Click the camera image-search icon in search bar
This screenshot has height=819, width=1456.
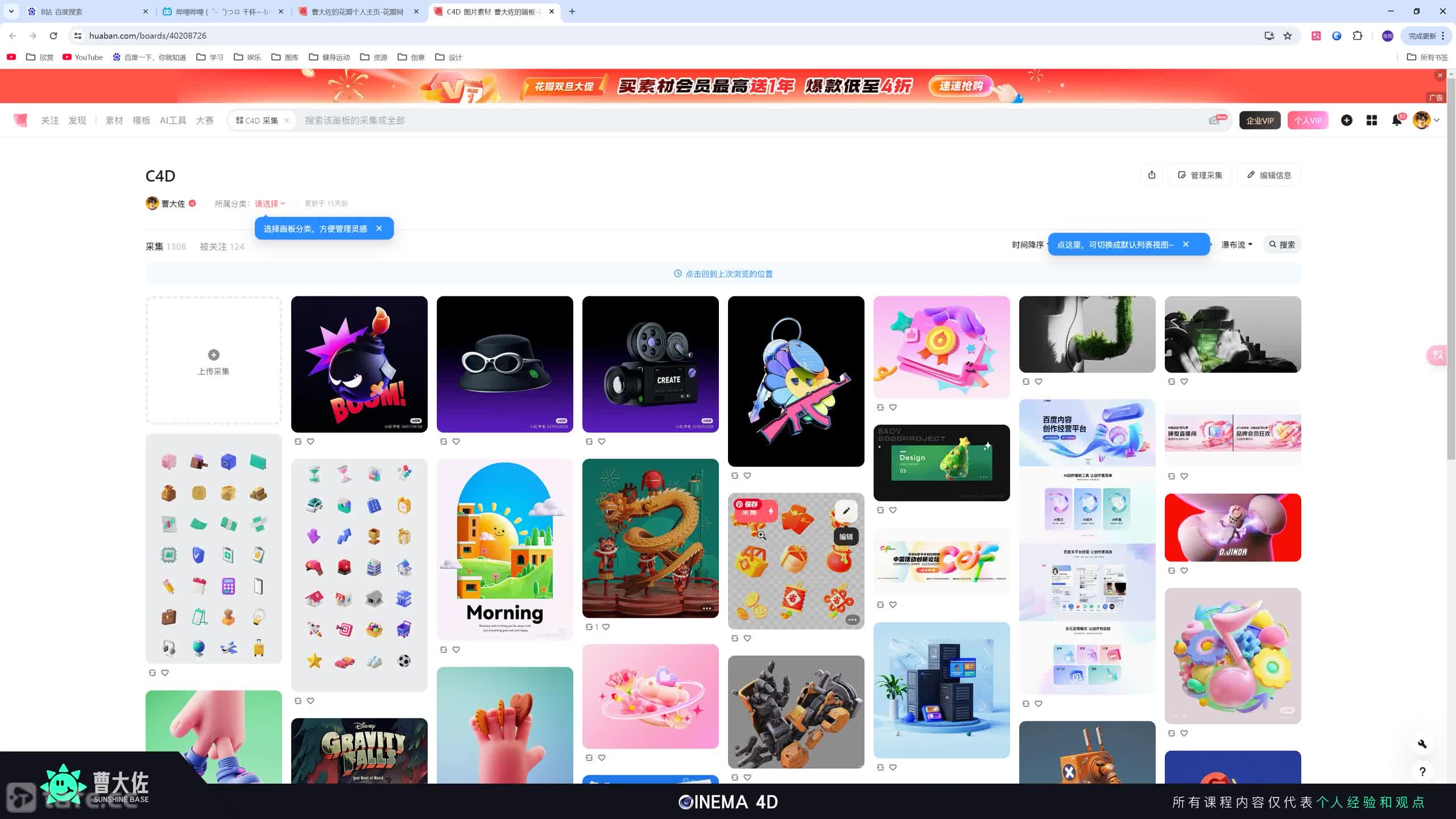click(1214, 121)
